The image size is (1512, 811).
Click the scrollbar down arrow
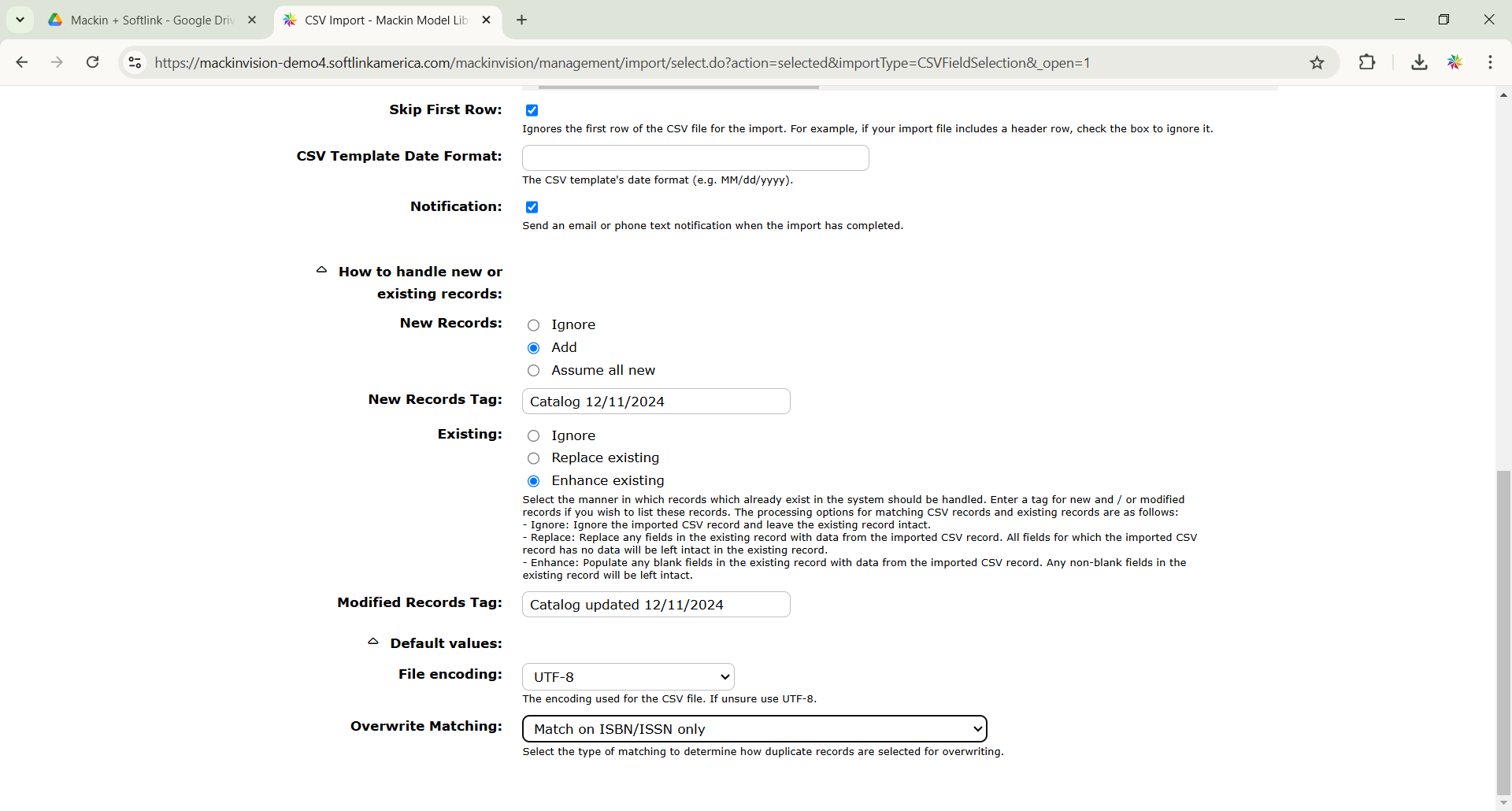pos(1503,803)
